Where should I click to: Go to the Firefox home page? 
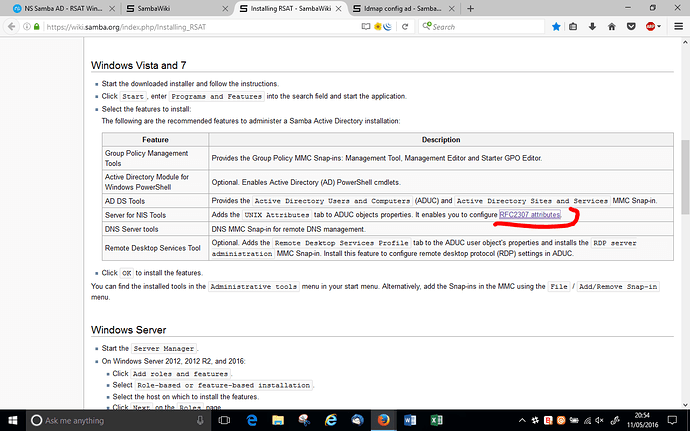click(612, 27)
